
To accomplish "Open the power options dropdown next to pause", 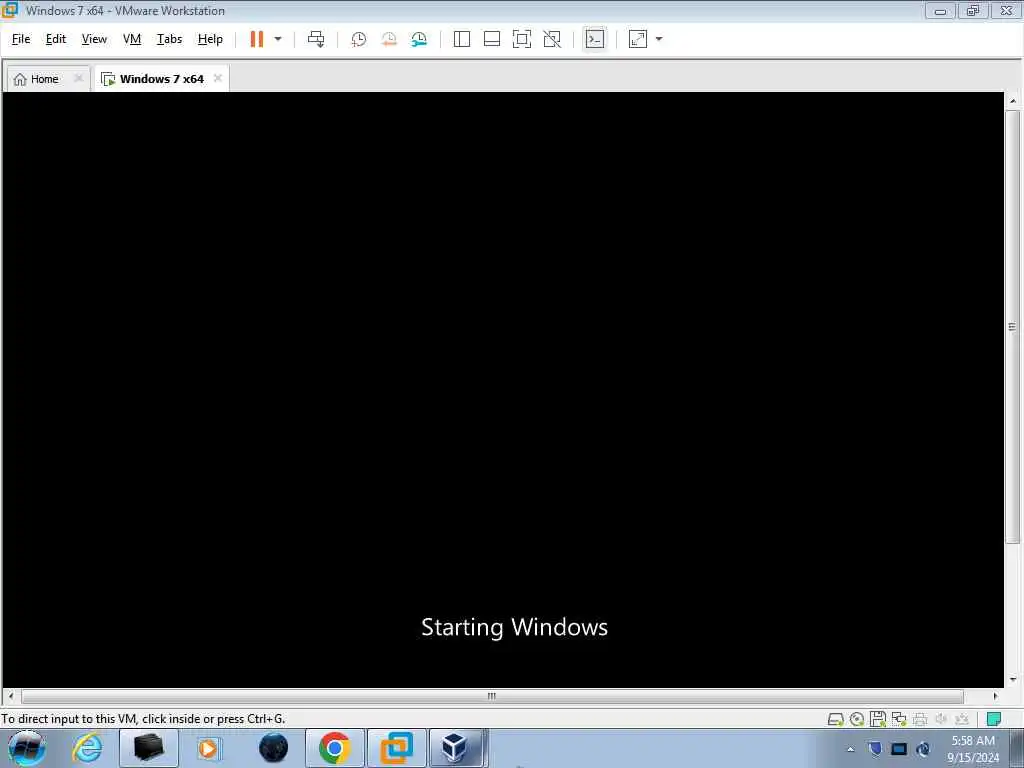I will [x=278, y=39].
